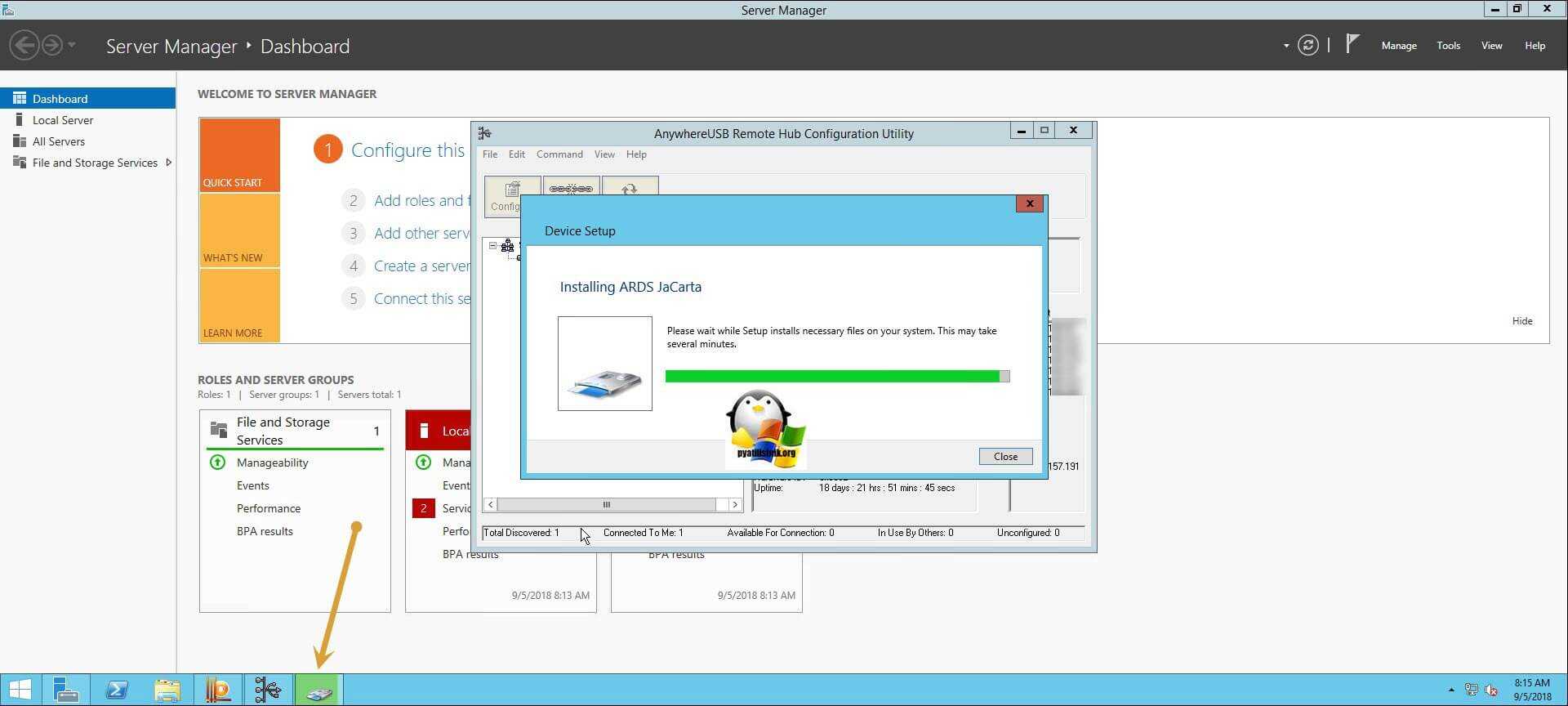Select Local Server in the sidebar

pyautogui.click(x=63, y=120)
